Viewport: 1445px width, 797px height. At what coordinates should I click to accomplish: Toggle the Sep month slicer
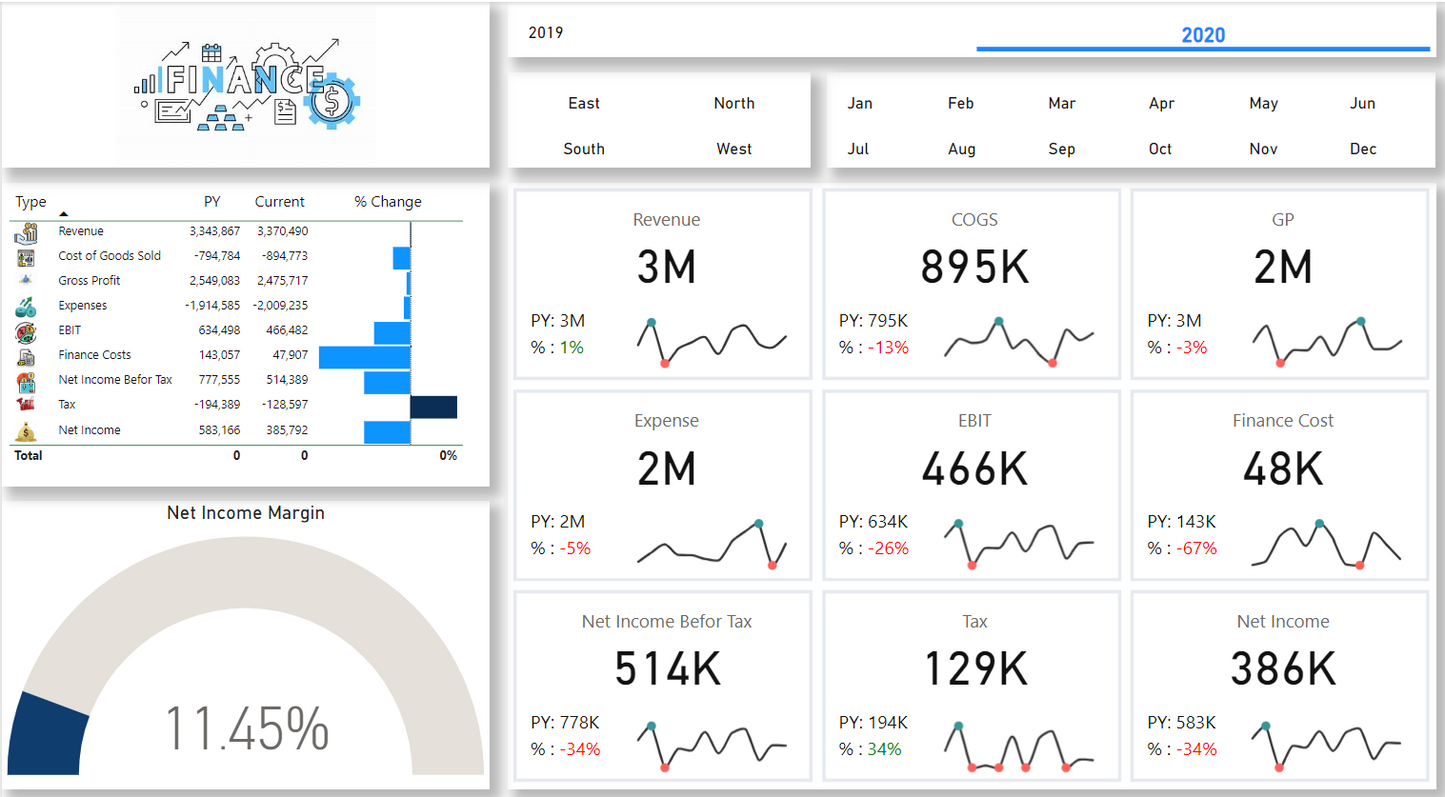[1062, 149]
